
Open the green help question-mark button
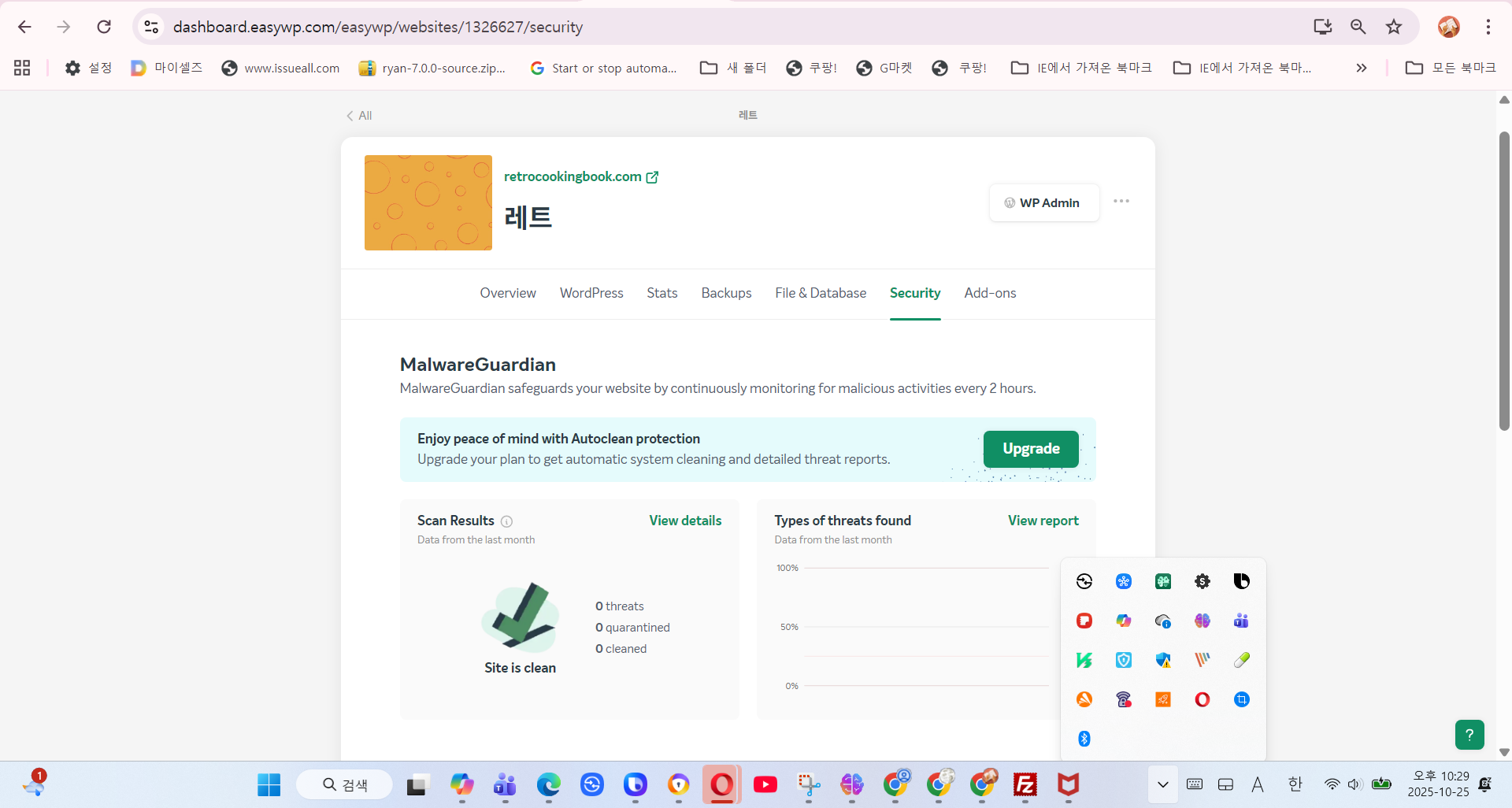tap(1469, 735)
